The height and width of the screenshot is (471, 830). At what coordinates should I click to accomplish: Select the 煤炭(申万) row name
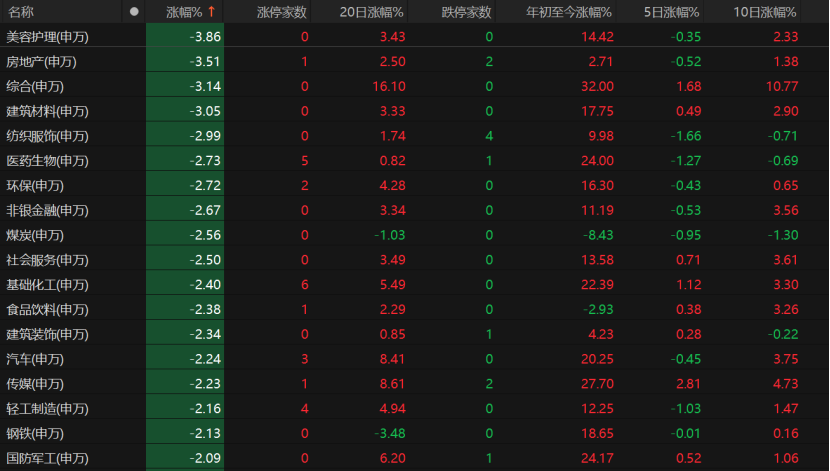pyautogui.click(x=35, y=235)
